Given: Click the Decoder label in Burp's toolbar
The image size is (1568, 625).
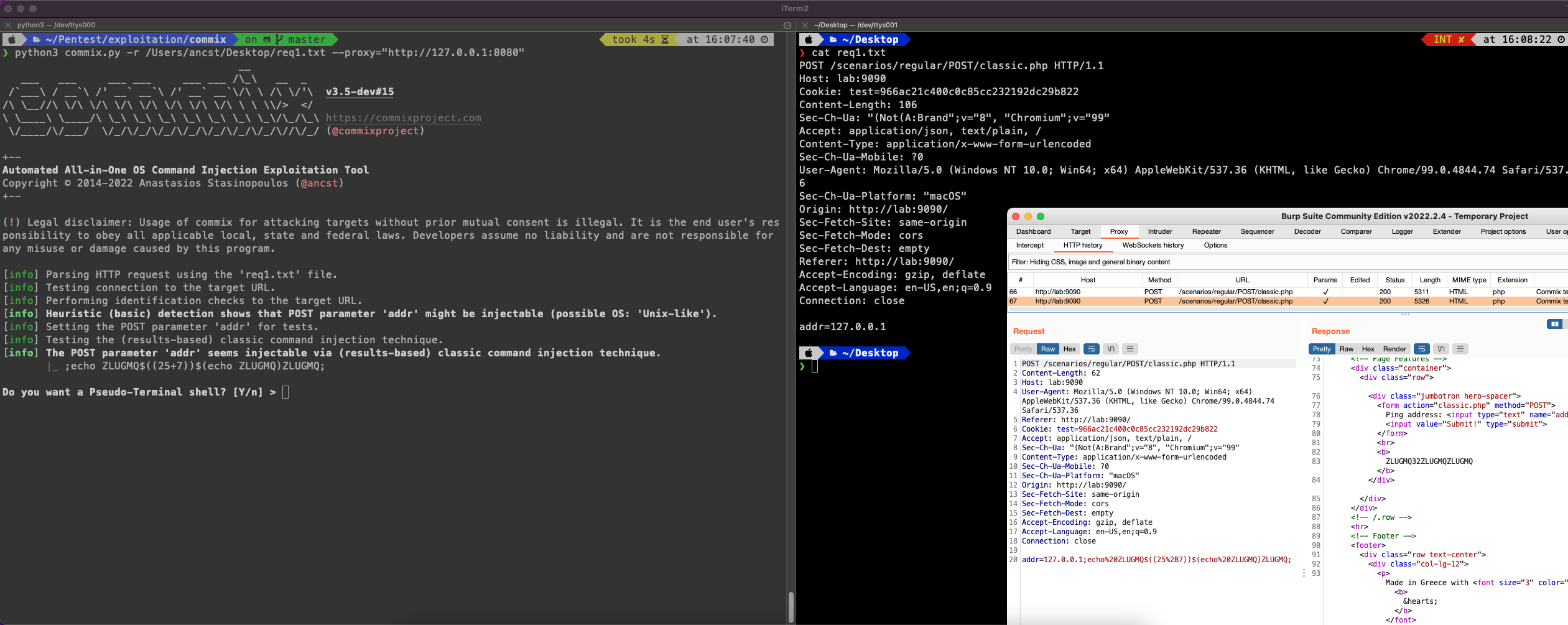Looking at the screenshot, I should click(1306, 231).
